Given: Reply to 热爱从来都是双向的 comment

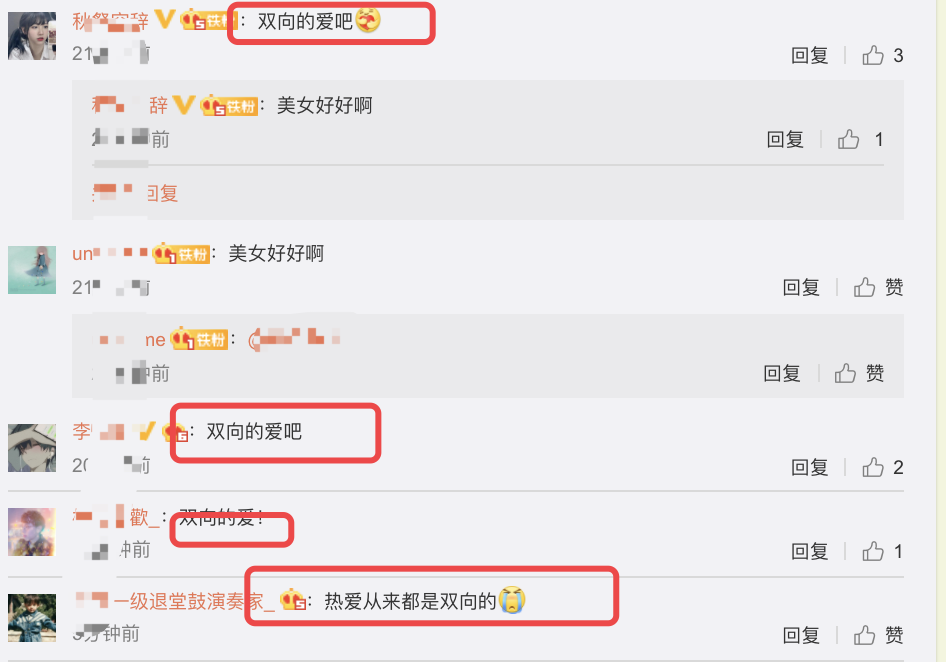Looking at the screenshot, I should [x=801, y=635].
